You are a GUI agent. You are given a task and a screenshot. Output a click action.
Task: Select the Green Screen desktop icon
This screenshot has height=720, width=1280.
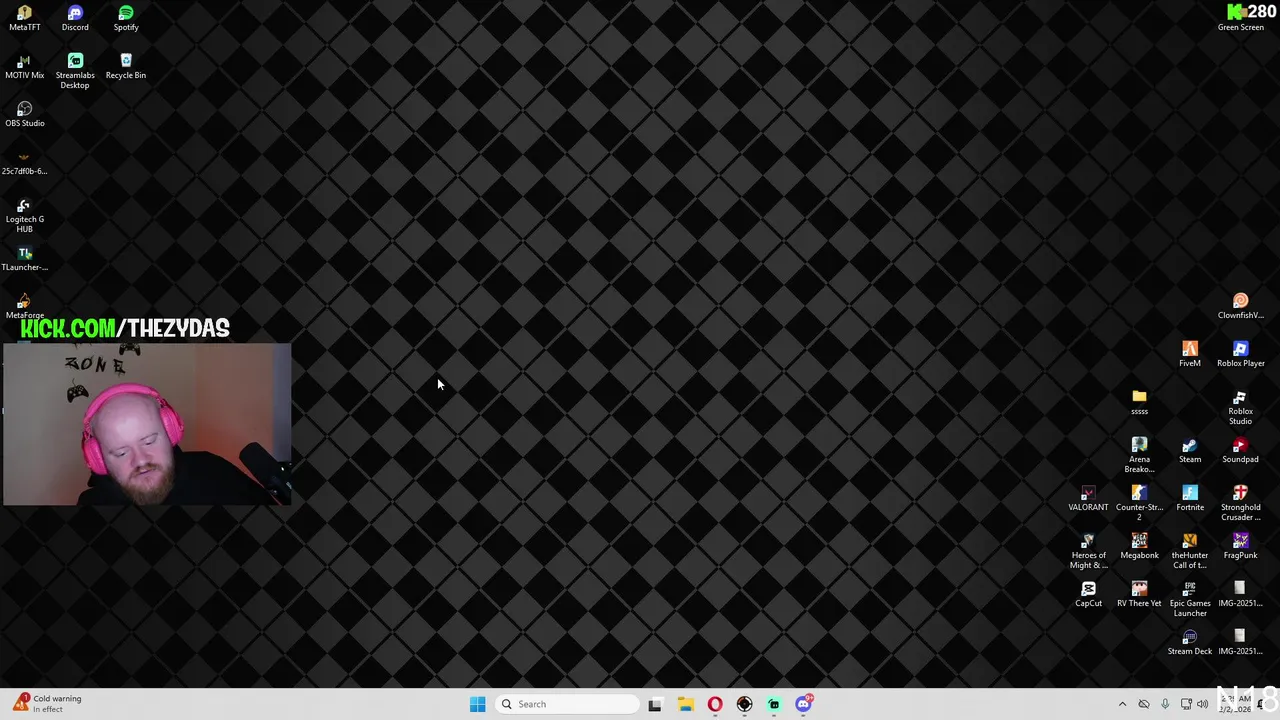tap(1241, 18)
